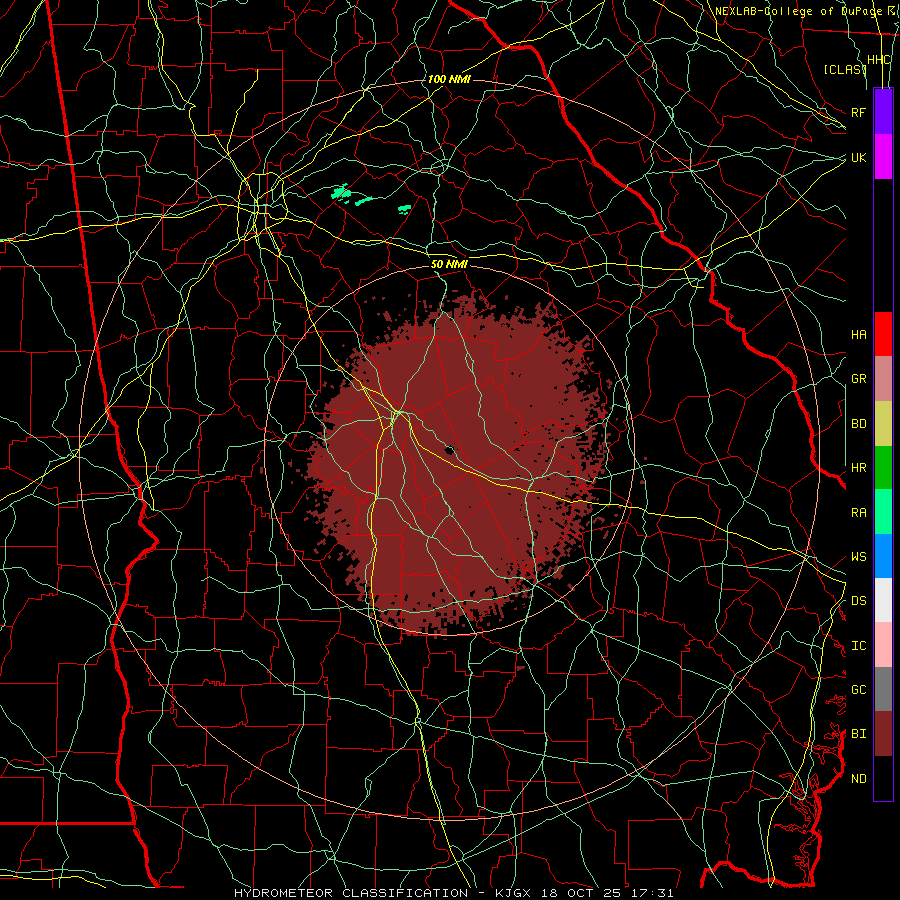Pick the HR green legend swatch
Image resolution: width=900 pixels, height=900 pixels.
click(883, 467)
